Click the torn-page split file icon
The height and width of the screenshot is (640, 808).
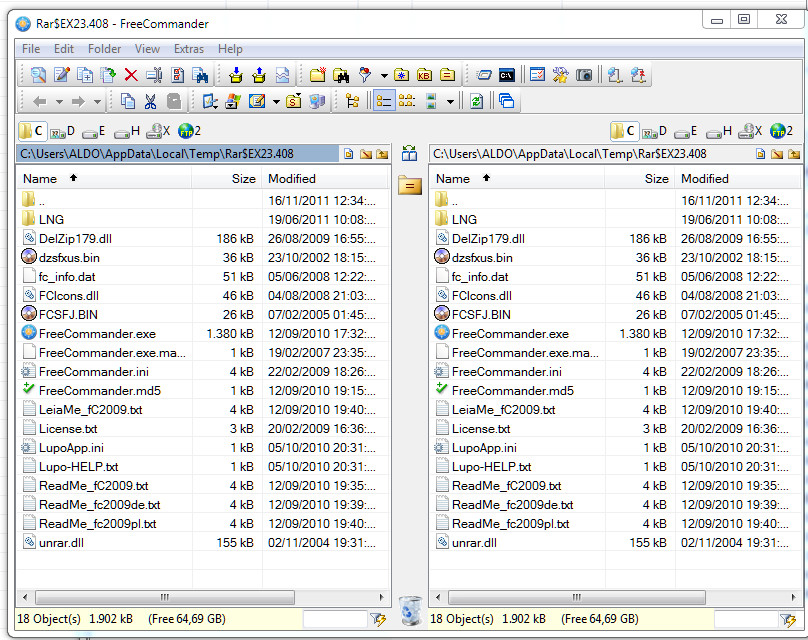(282, 75)
